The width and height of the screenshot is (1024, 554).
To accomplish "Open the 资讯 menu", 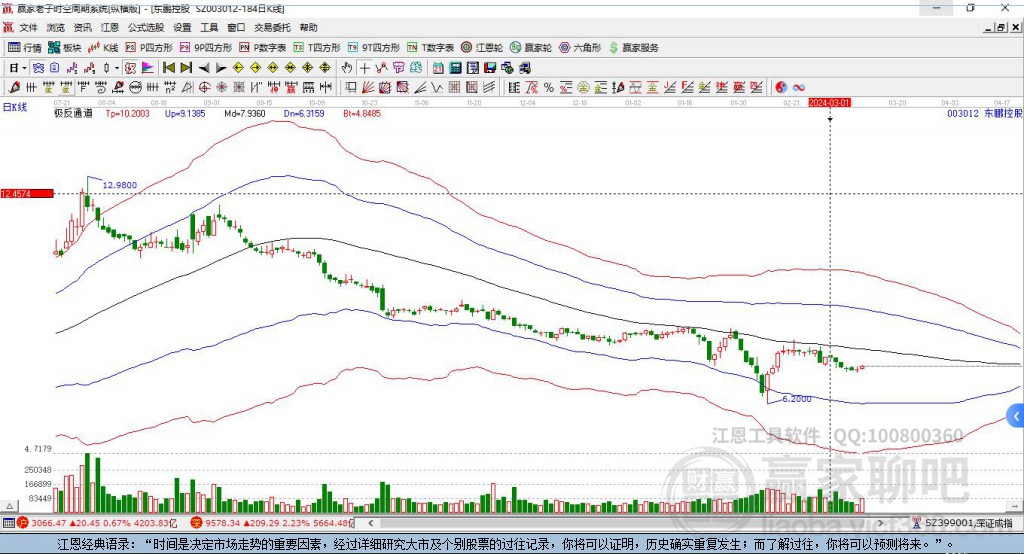I will [82, 27].
